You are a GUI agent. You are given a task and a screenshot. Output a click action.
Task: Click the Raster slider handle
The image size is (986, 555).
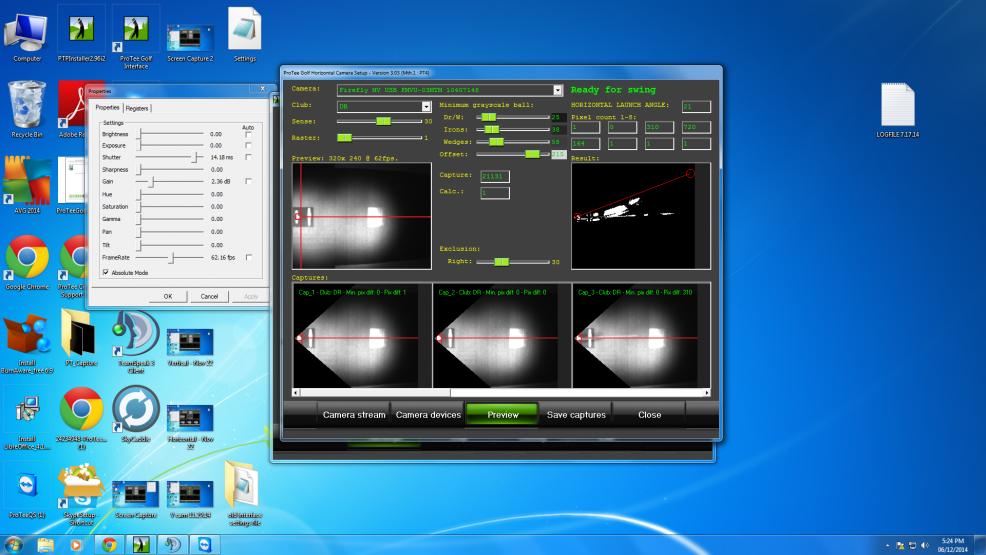pyautogui.click(x=345, y=137)
